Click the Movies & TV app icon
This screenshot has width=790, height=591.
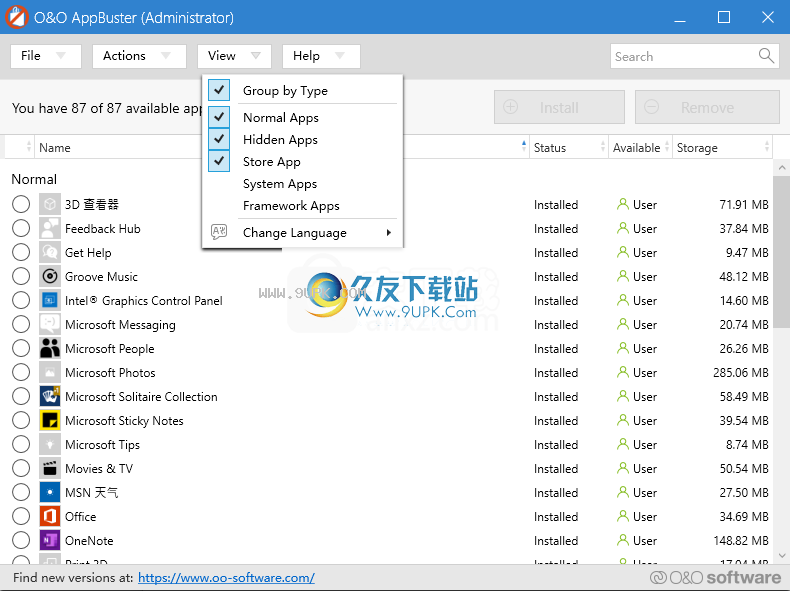(x=50, y=469)
